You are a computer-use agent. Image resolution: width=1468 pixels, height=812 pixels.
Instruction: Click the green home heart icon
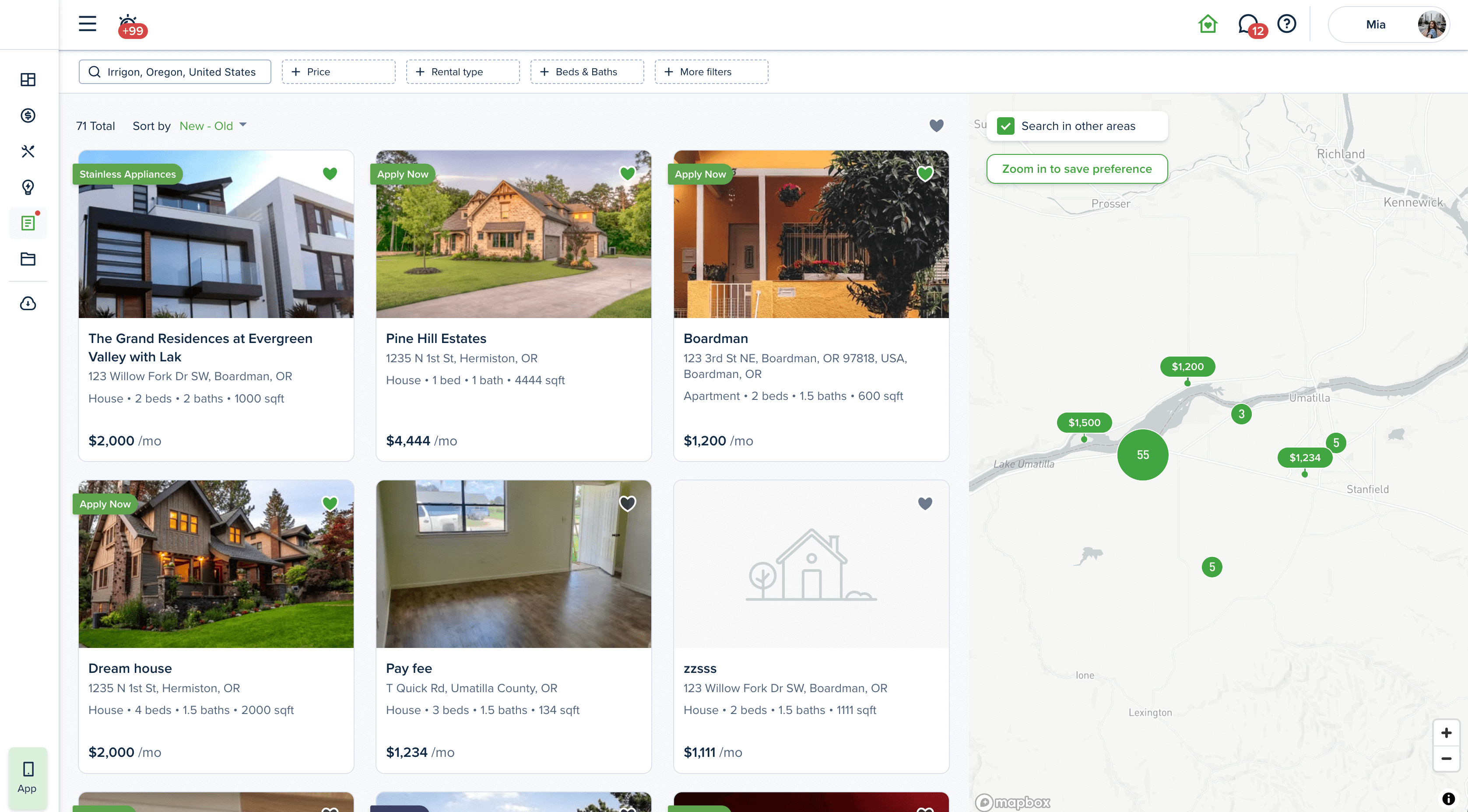[1207, 24]
